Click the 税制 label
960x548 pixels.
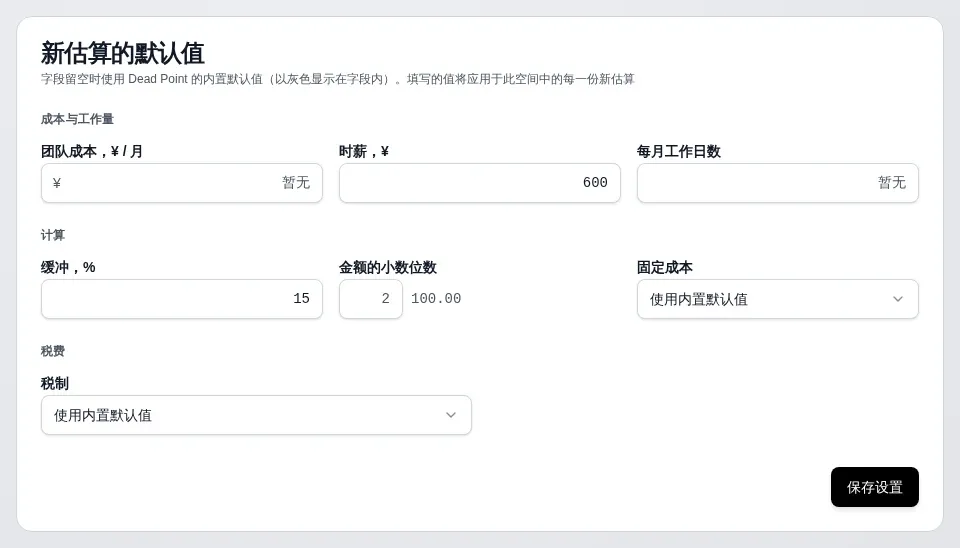[x=54, y=383]
